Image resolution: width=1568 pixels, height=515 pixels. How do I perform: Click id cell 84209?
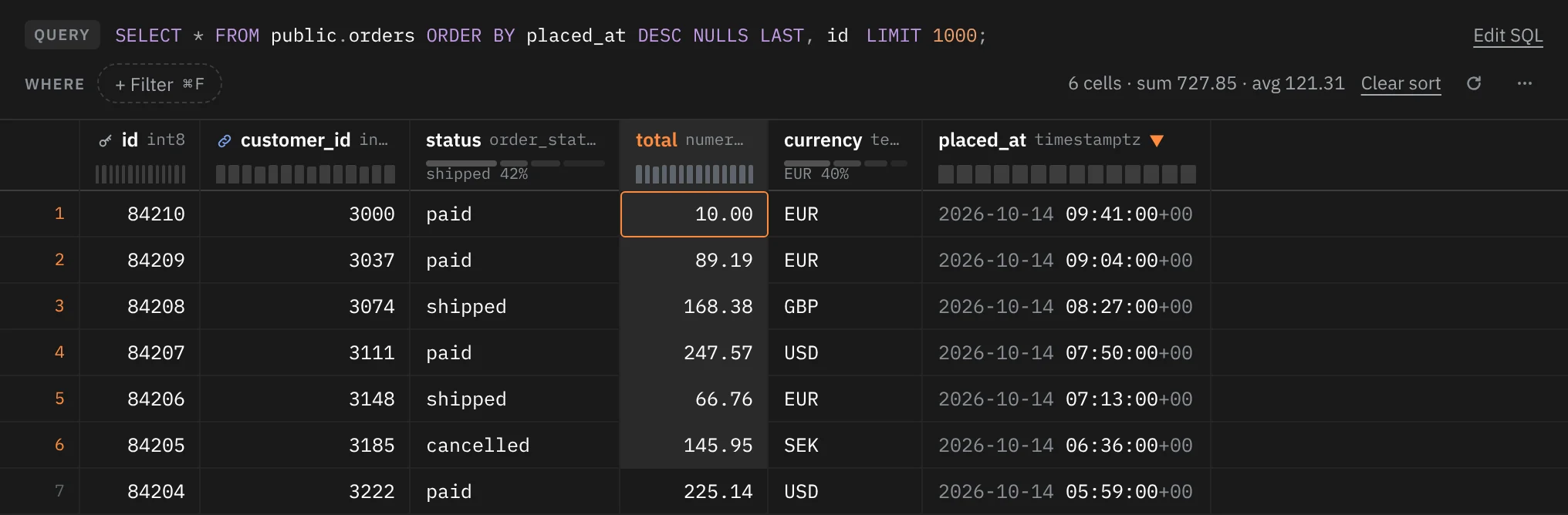[140, 260]
